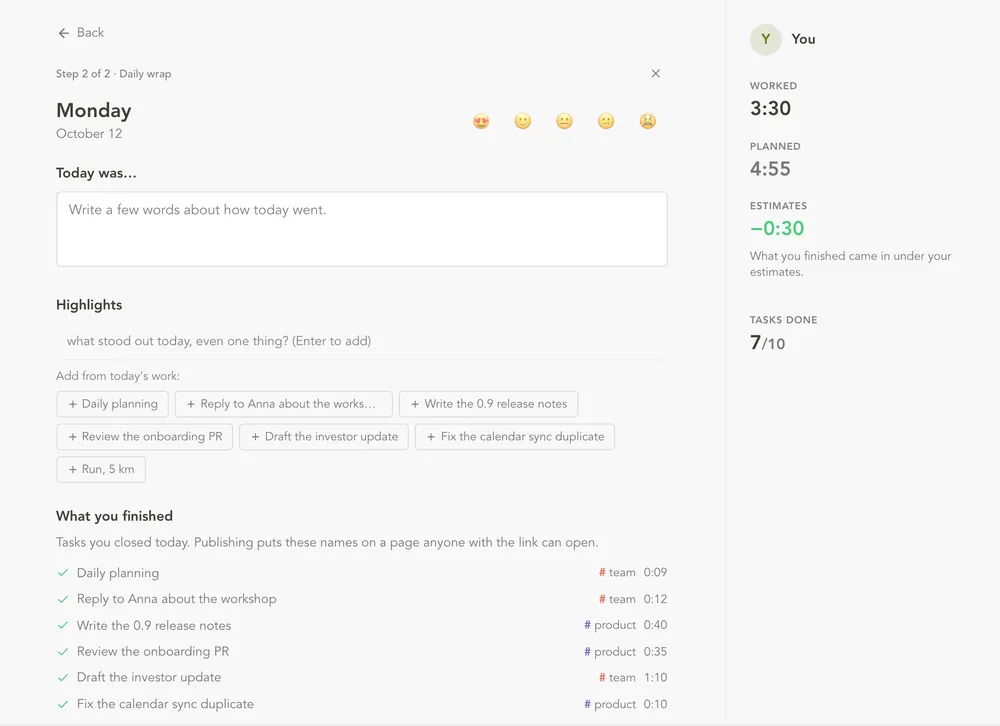Viewport: 1000px width, 726px height.
Task: Select the smiling face mood emoji
Action: (523, 121)
